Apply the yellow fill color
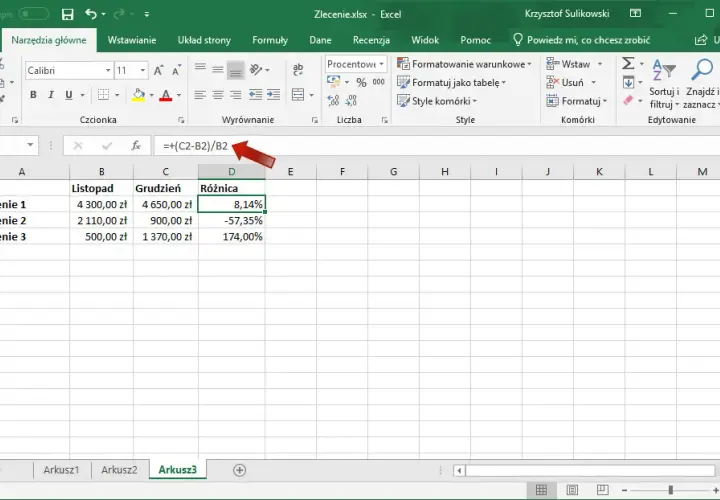The image size is (720, 500). coord(138,95)
